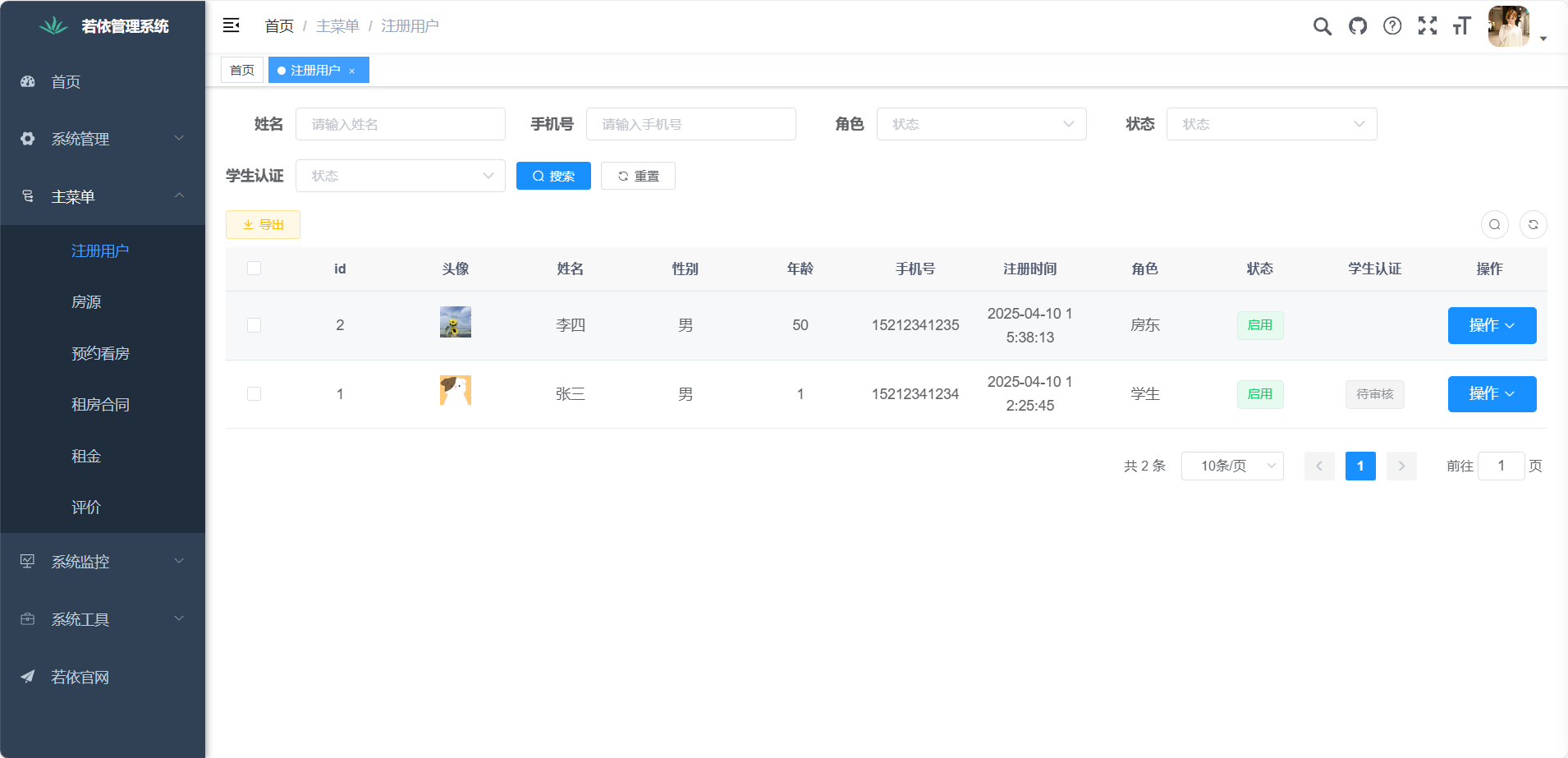
Task: Click the tree icon beside 主菜单
Action: click(28, 196)
